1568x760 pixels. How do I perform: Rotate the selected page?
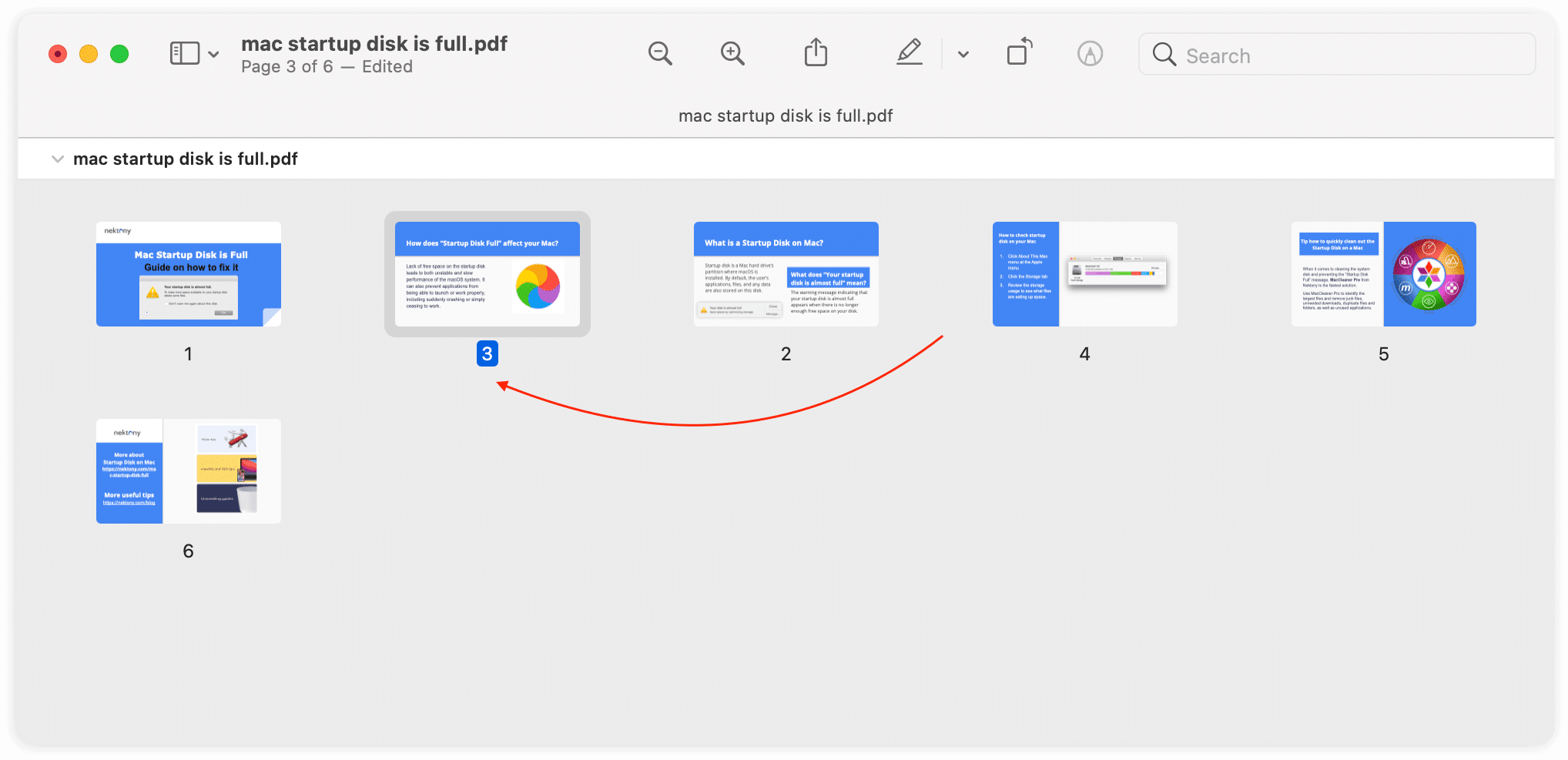1018,52
